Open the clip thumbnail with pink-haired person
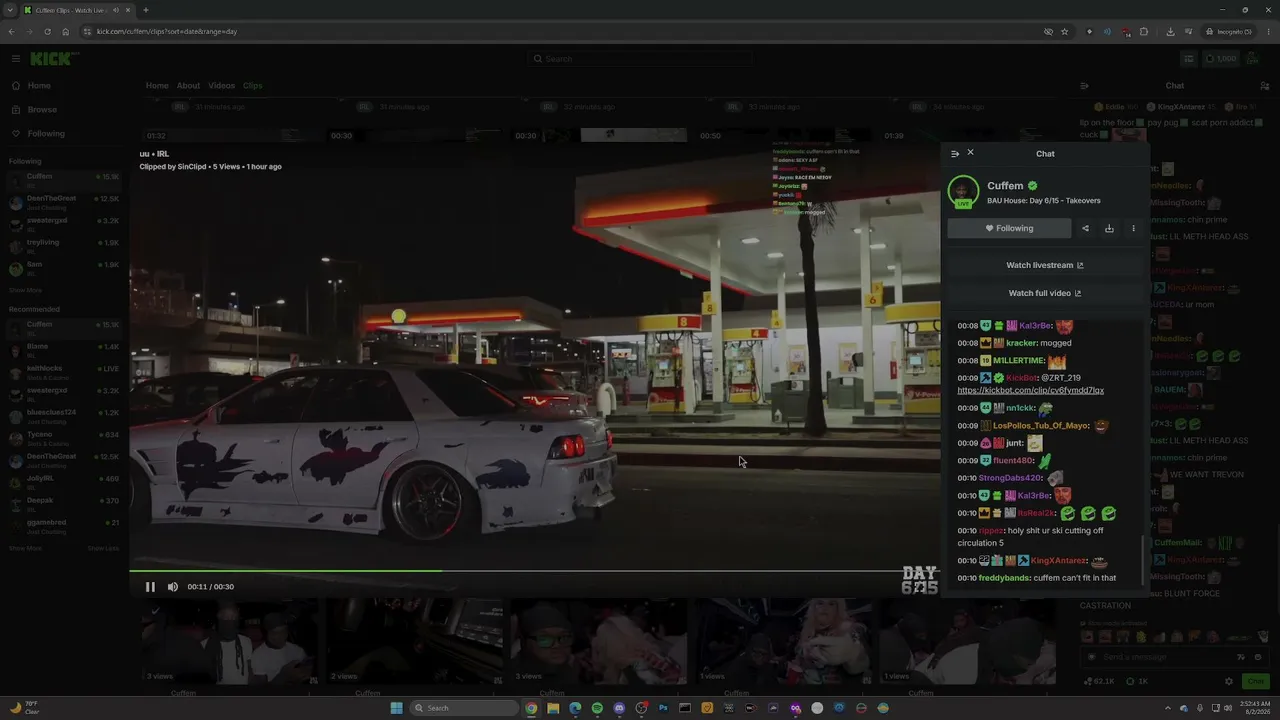 (783, 643)
